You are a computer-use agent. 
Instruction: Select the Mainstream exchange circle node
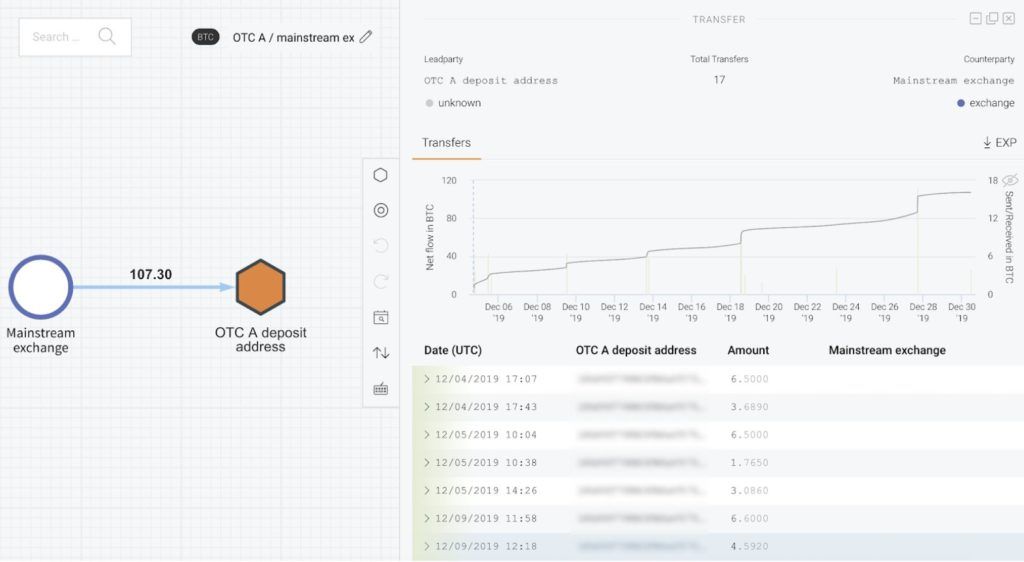40,287
